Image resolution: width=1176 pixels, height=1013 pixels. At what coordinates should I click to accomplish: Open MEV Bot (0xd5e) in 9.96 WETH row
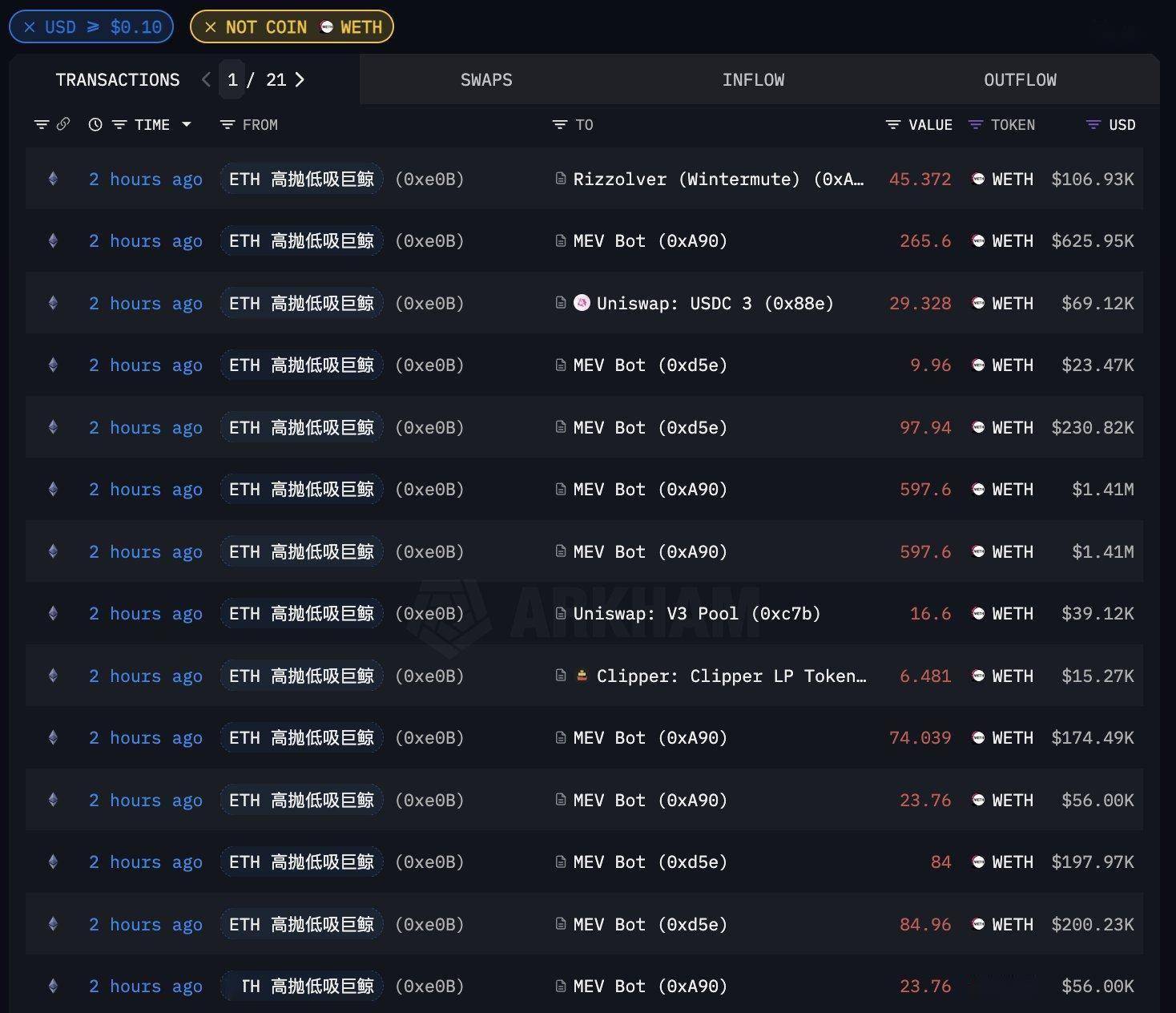[650, 365]
